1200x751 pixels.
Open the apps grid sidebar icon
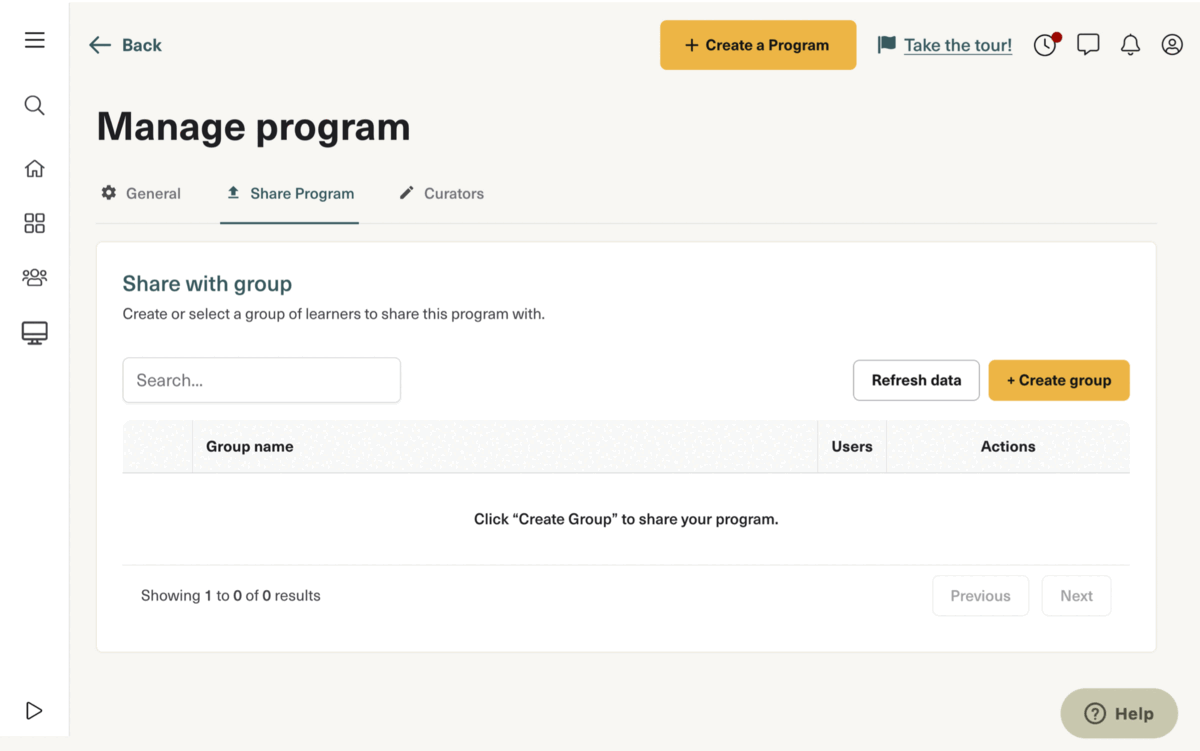coord(34,223)
